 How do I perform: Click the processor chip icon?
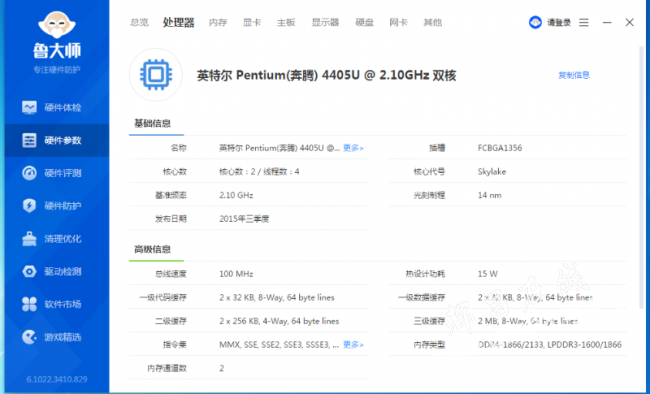[x=156, y=75]
